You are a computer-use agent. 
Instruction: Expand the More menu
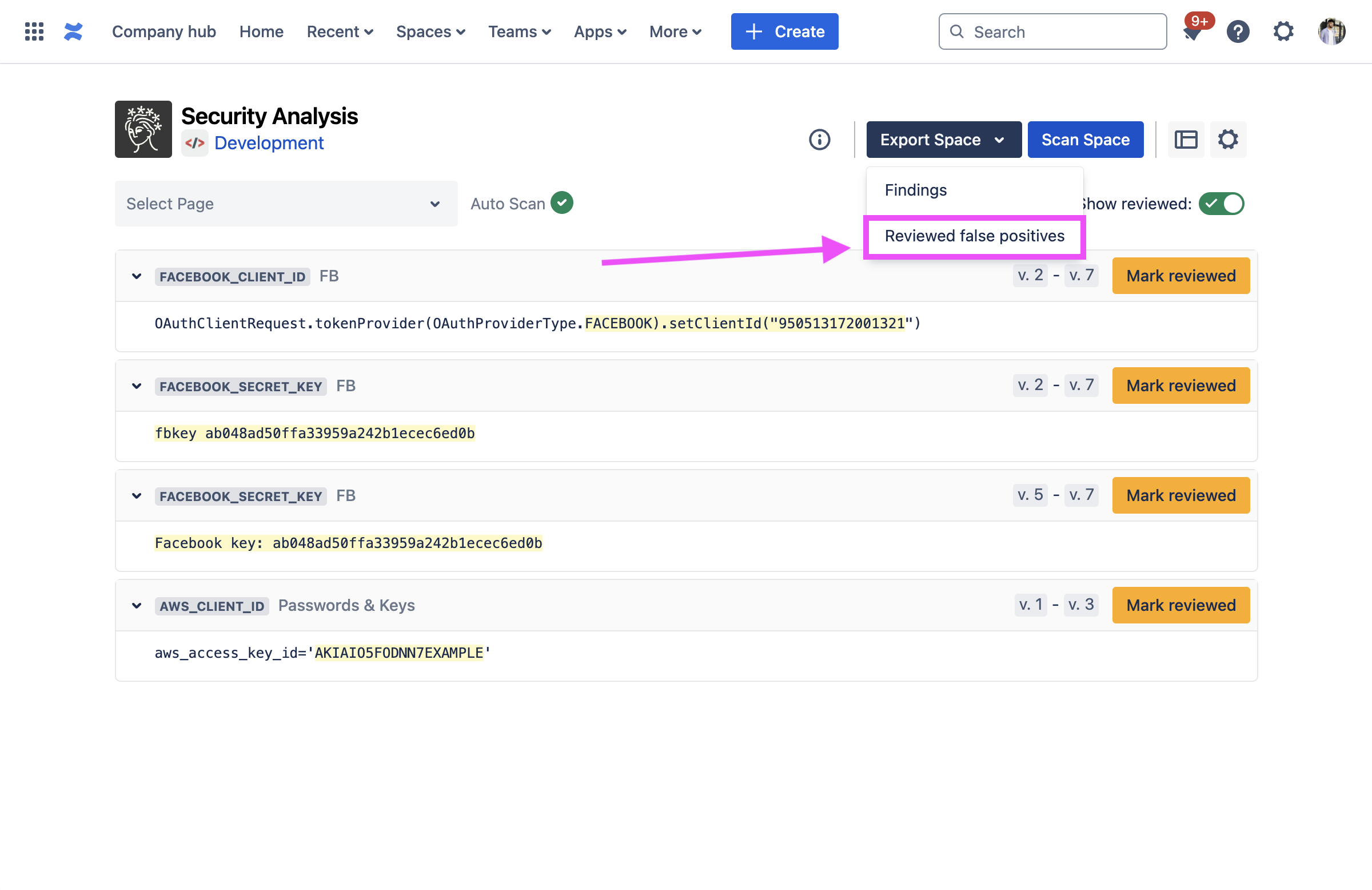pos(675,31)
